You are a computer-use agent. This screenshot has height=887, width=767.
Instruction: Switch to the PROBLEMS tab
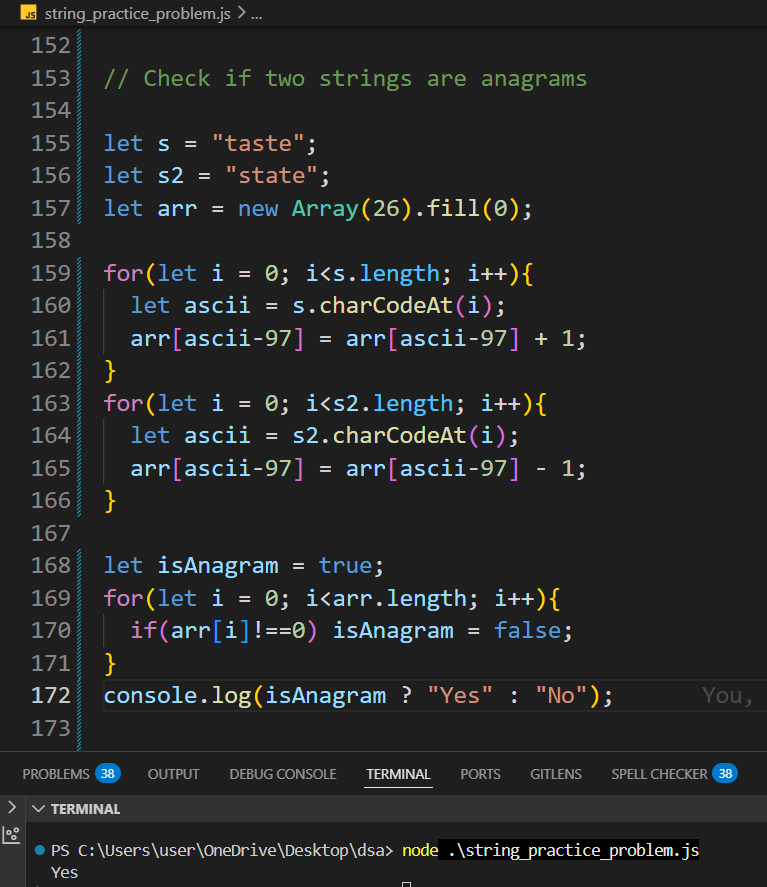[x=56, y=774]
